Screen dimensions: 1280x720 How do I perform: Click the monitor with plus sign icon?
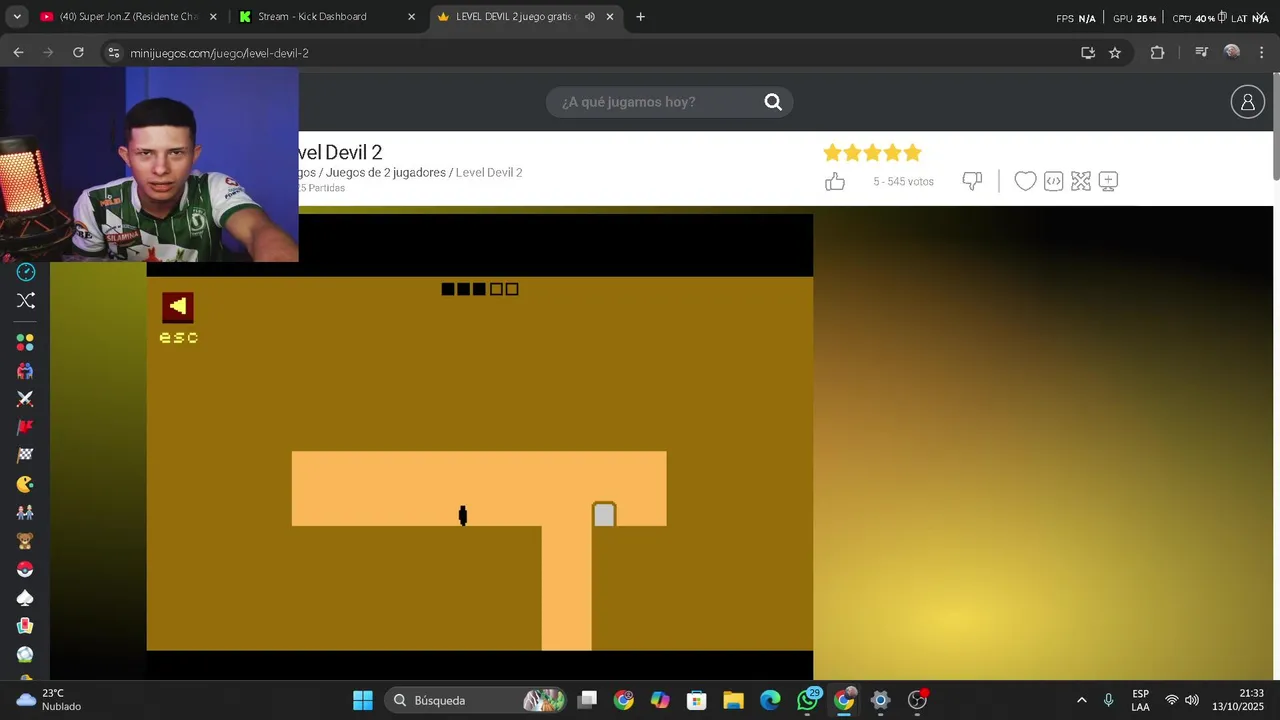click(x=1108, y=181)
